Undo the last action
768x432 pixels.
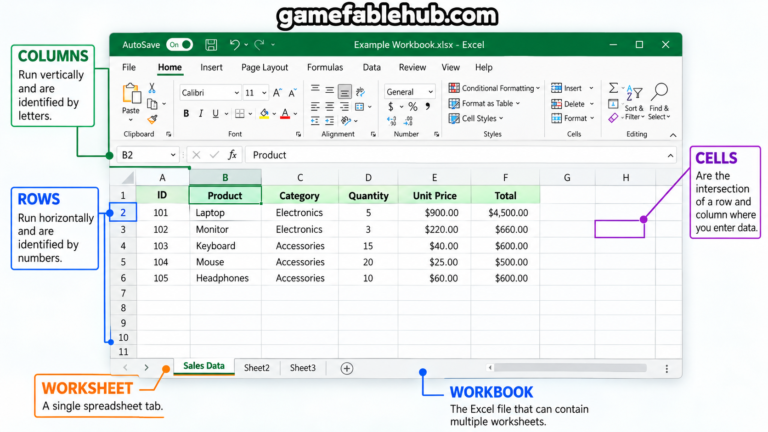[x=235, y=45]
